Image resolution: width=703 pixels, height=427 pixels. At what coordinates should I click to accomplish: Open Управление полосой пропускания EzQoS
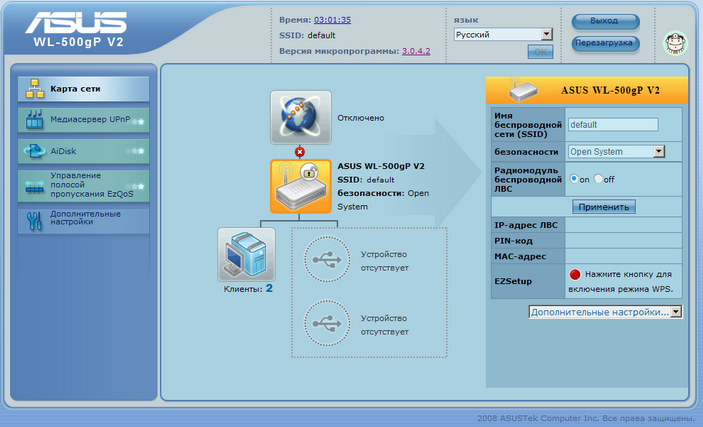[x=83, y=185]
